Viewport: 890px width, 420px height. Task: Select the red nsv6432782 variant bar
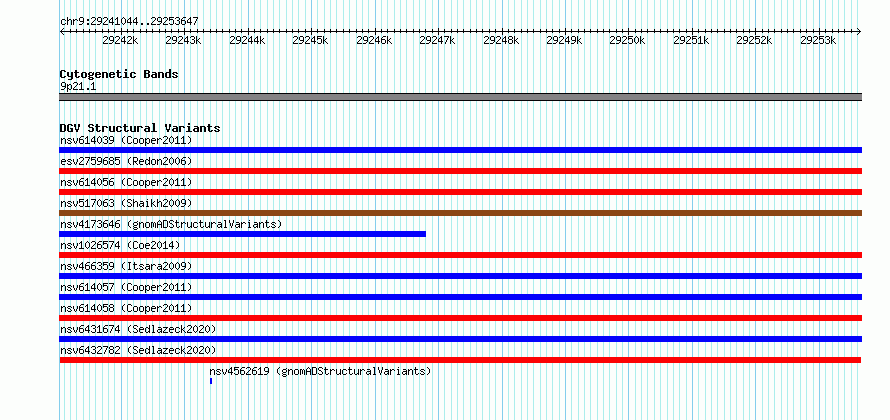coord(460,360)
